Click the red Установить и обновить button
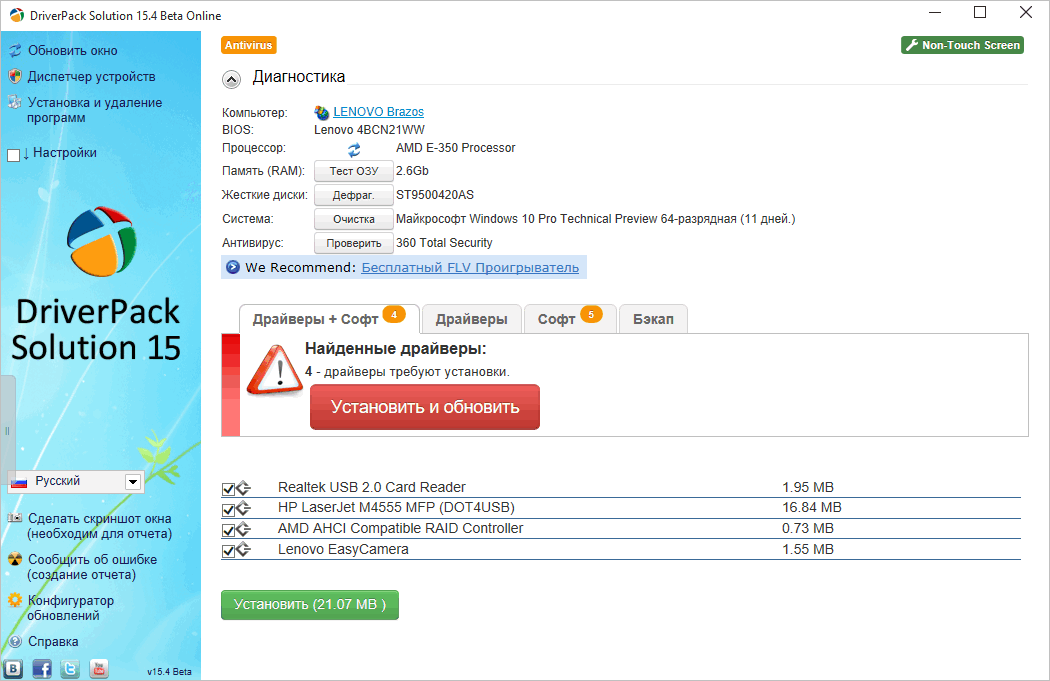The height and width of the screenshot is (681, 1050). coord(425,407)
